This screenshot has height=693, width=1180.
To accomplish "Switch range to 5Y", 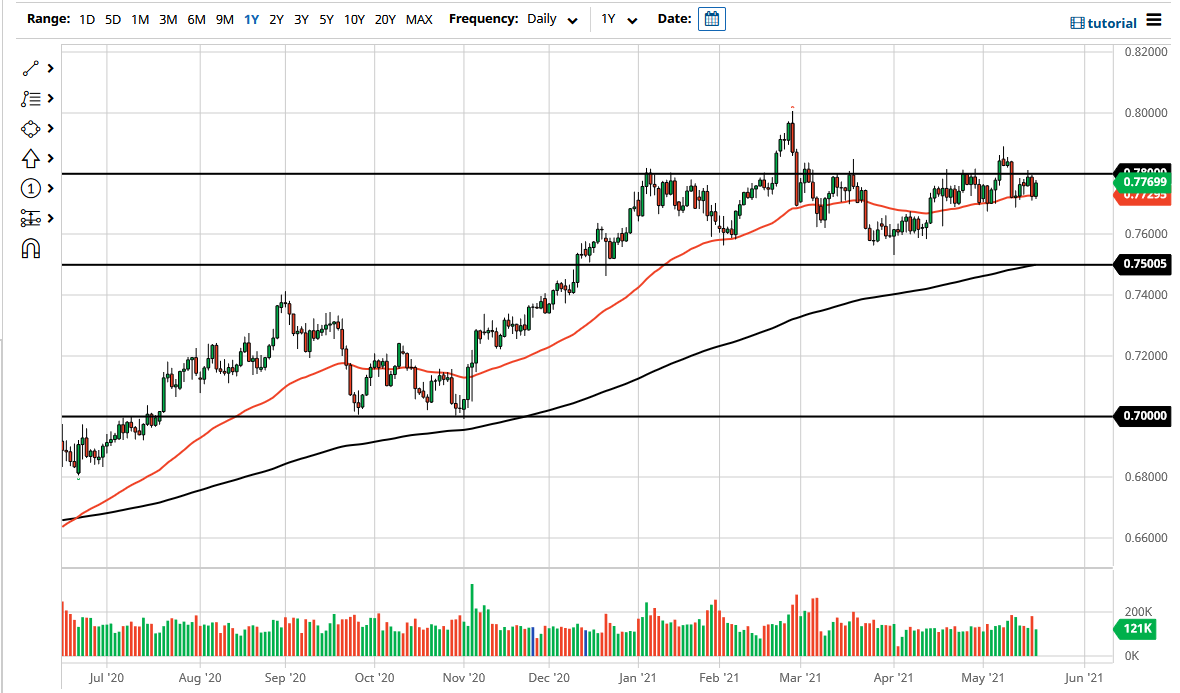I will pyautogui.click(x=326, y=18).
